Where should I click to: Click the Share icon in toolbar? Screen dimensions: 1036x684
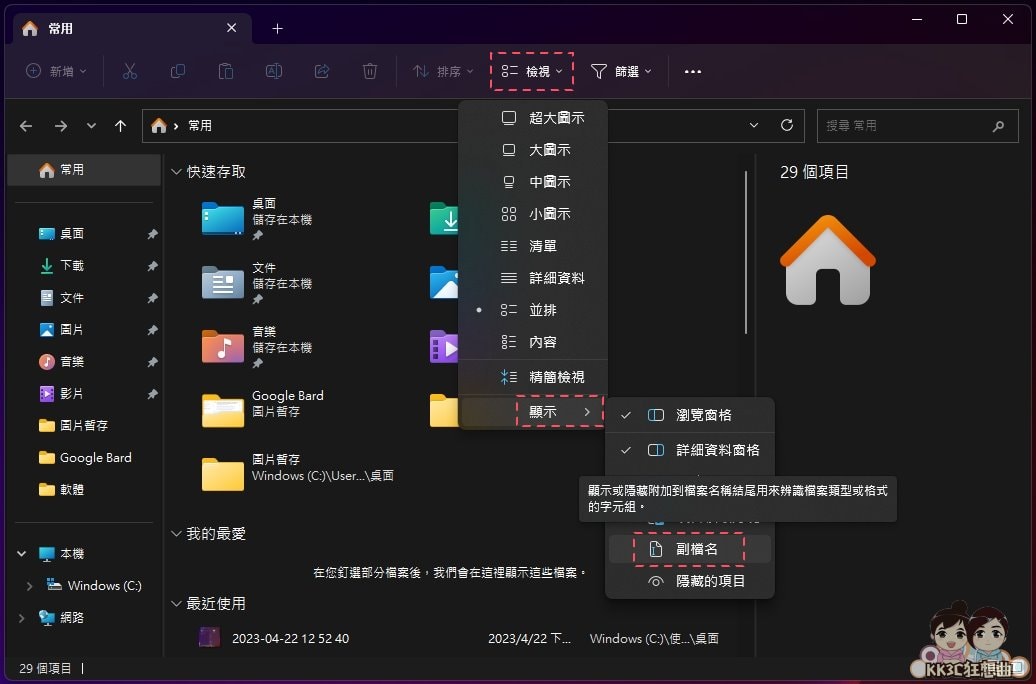pyautogui.click(x=322, y=71)
